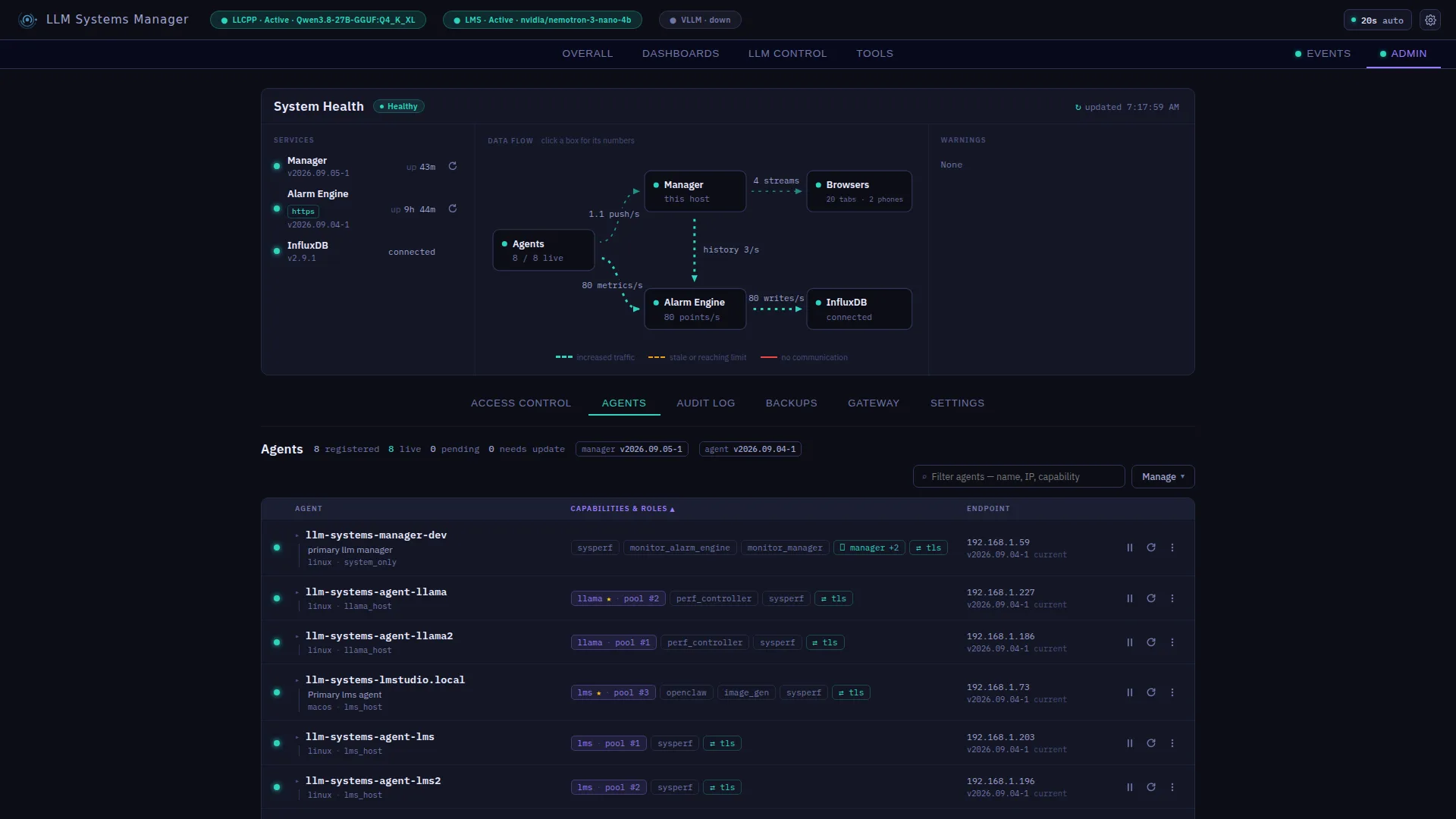Click the Manager box in data flow
The height and width of the screenshot is (819, 1456).
(695, 191)
